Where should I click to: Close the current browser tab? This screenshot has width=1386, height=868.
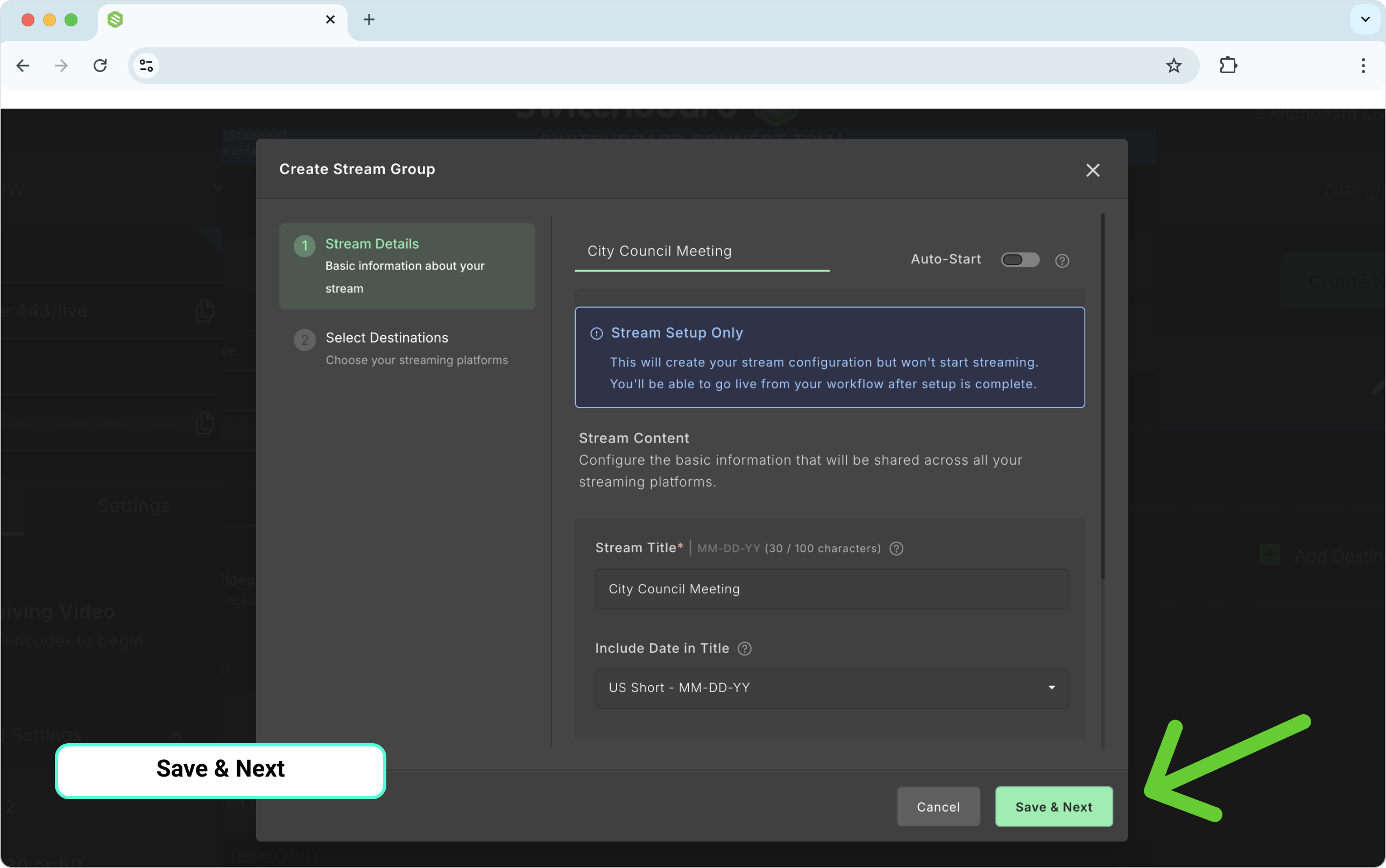330,19
